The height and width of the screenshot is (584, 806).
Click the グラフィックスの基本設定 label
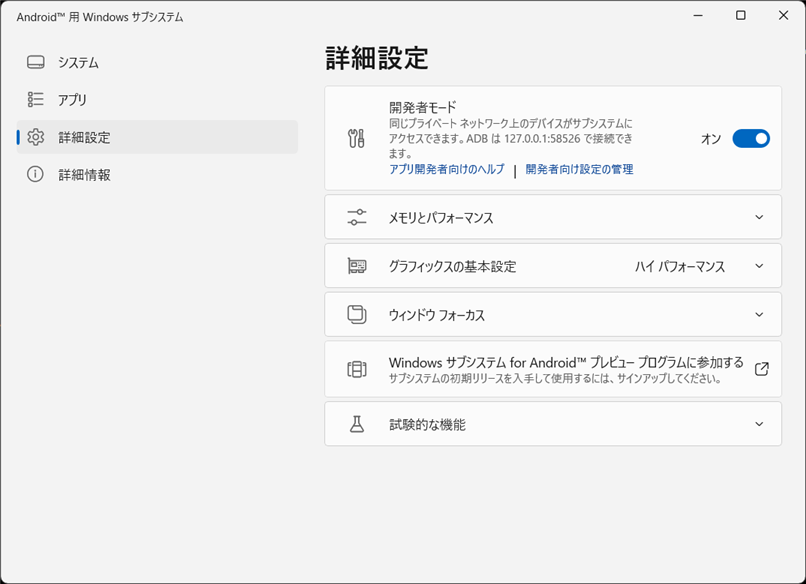point(452,266)
